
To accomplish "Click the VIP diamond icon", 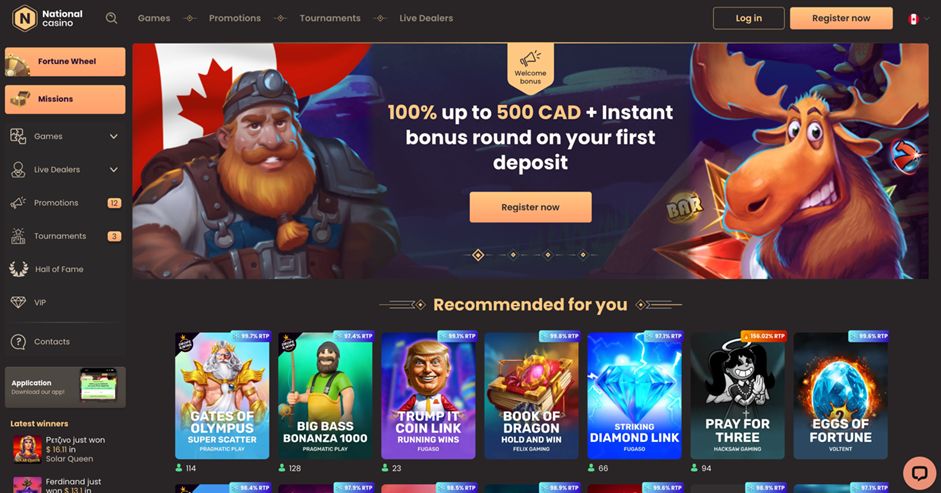I will [x=19, y=303].
